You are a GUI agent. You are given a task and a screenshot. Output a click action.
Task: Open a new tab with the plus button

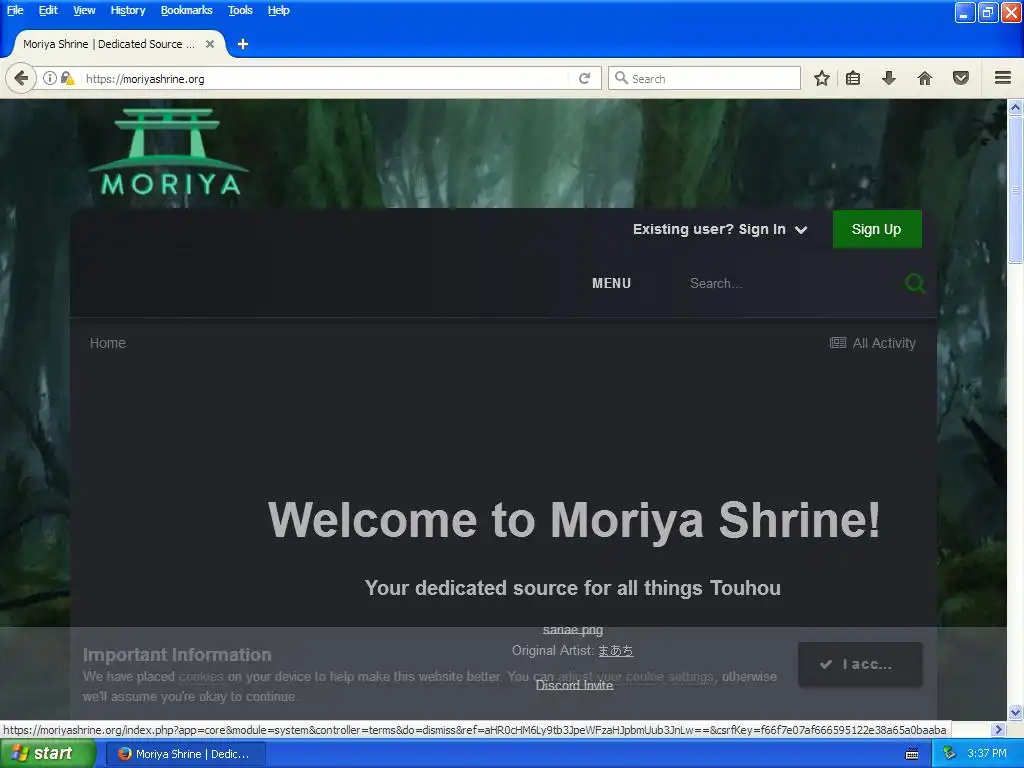pyautogui.click(x=243, y=44)
